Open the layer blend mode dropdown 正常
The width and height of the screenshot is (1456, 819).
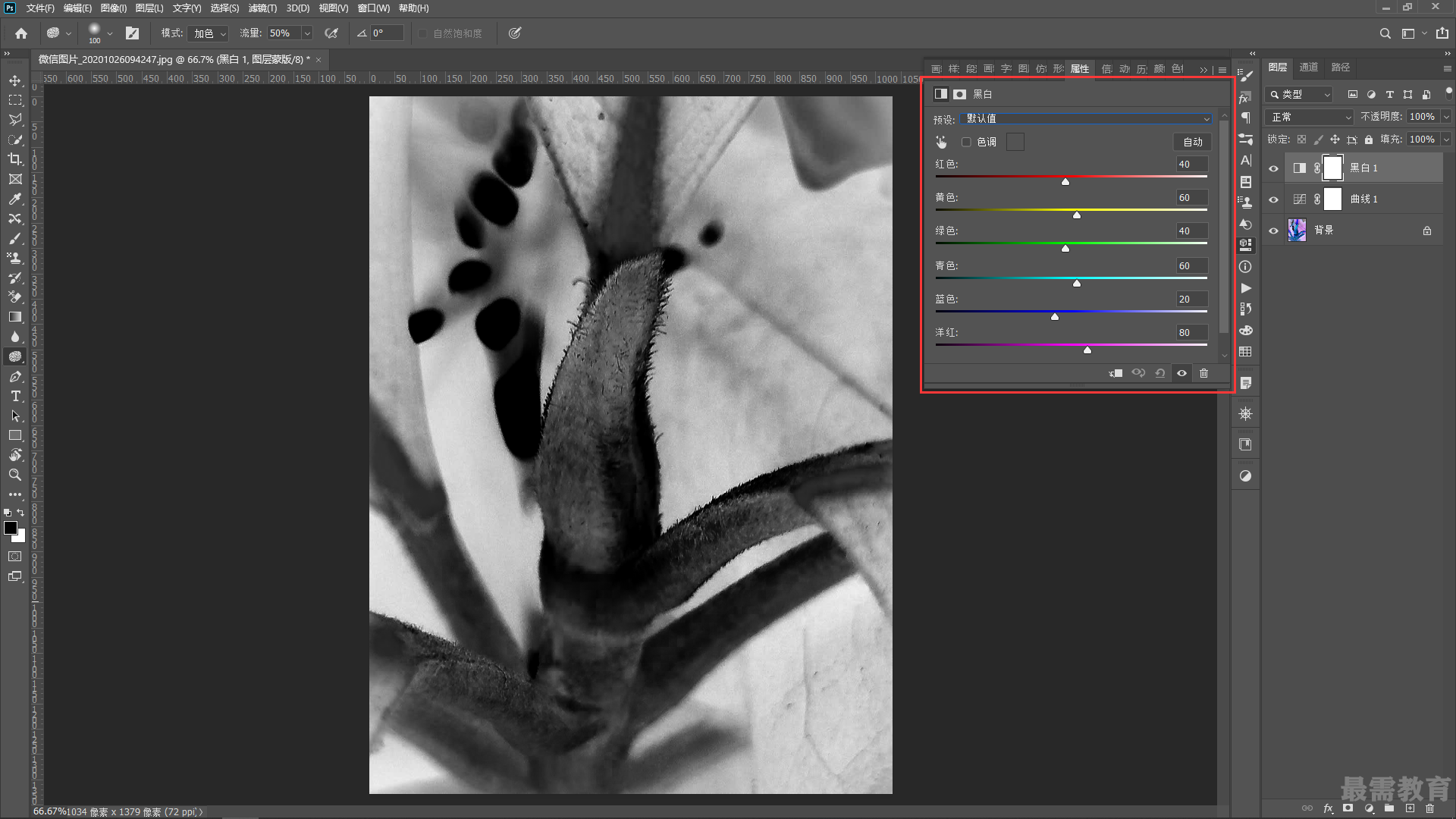click(1309, 117)
